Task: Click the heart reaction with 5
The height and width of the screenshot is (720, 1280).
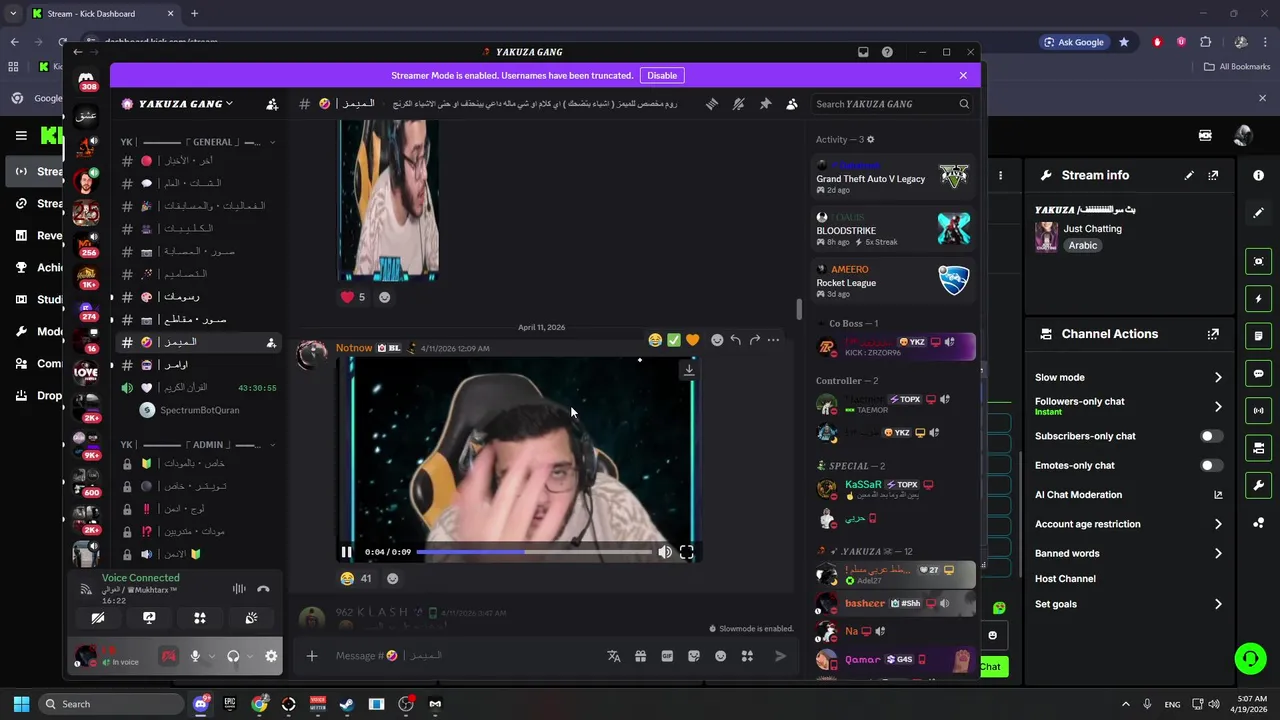Action: click(x=353, y=297)
